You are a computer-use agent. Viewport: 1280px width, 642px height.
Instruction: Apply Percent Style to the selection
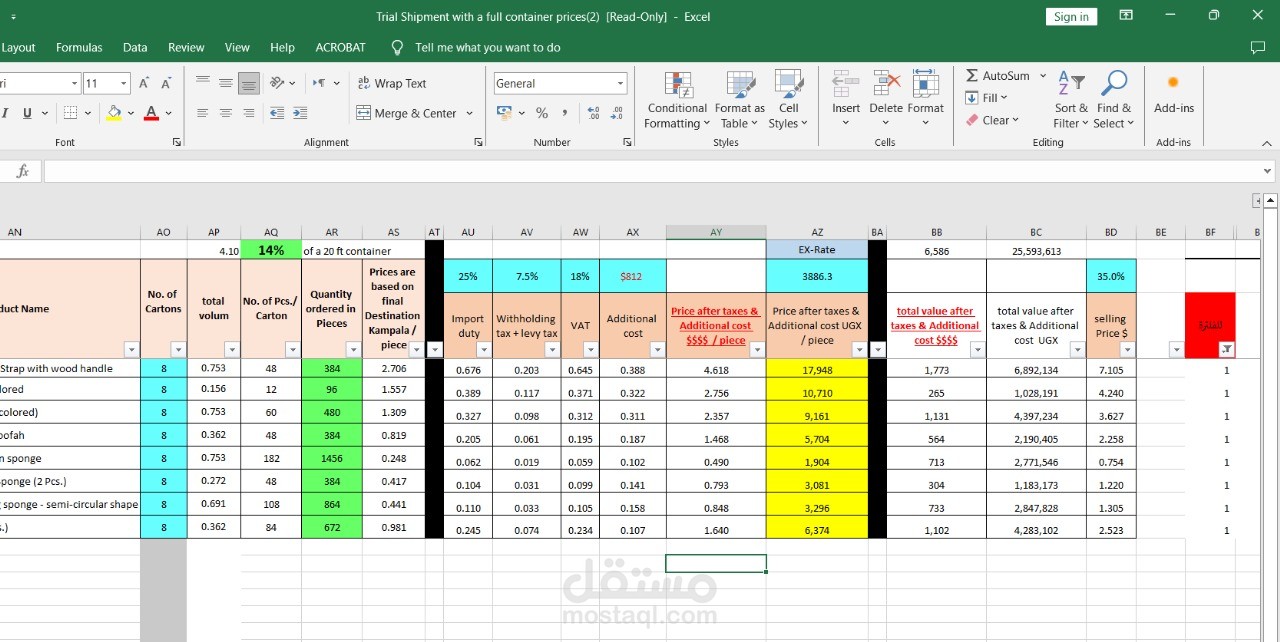click(542, 113)
